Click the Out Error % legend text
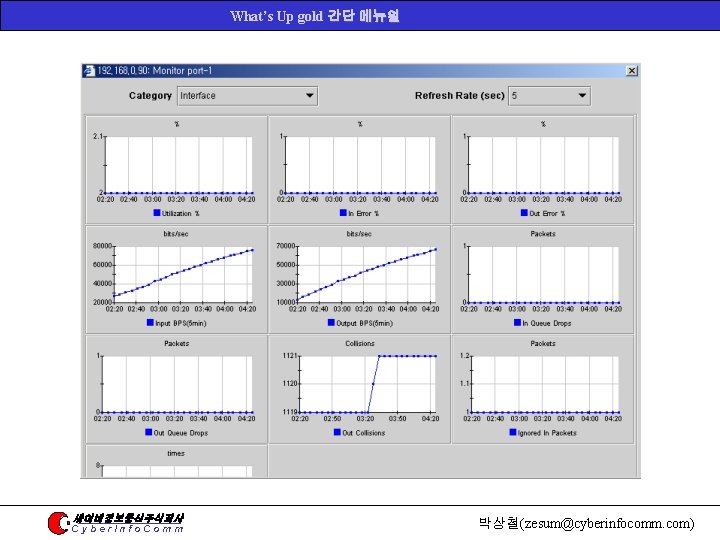The image size is (720, 540). [547, 214]
